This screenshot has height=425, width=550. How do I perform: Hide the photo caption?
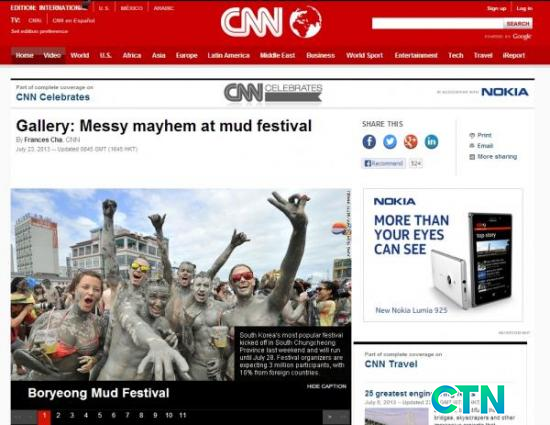(x=327, y=386)
